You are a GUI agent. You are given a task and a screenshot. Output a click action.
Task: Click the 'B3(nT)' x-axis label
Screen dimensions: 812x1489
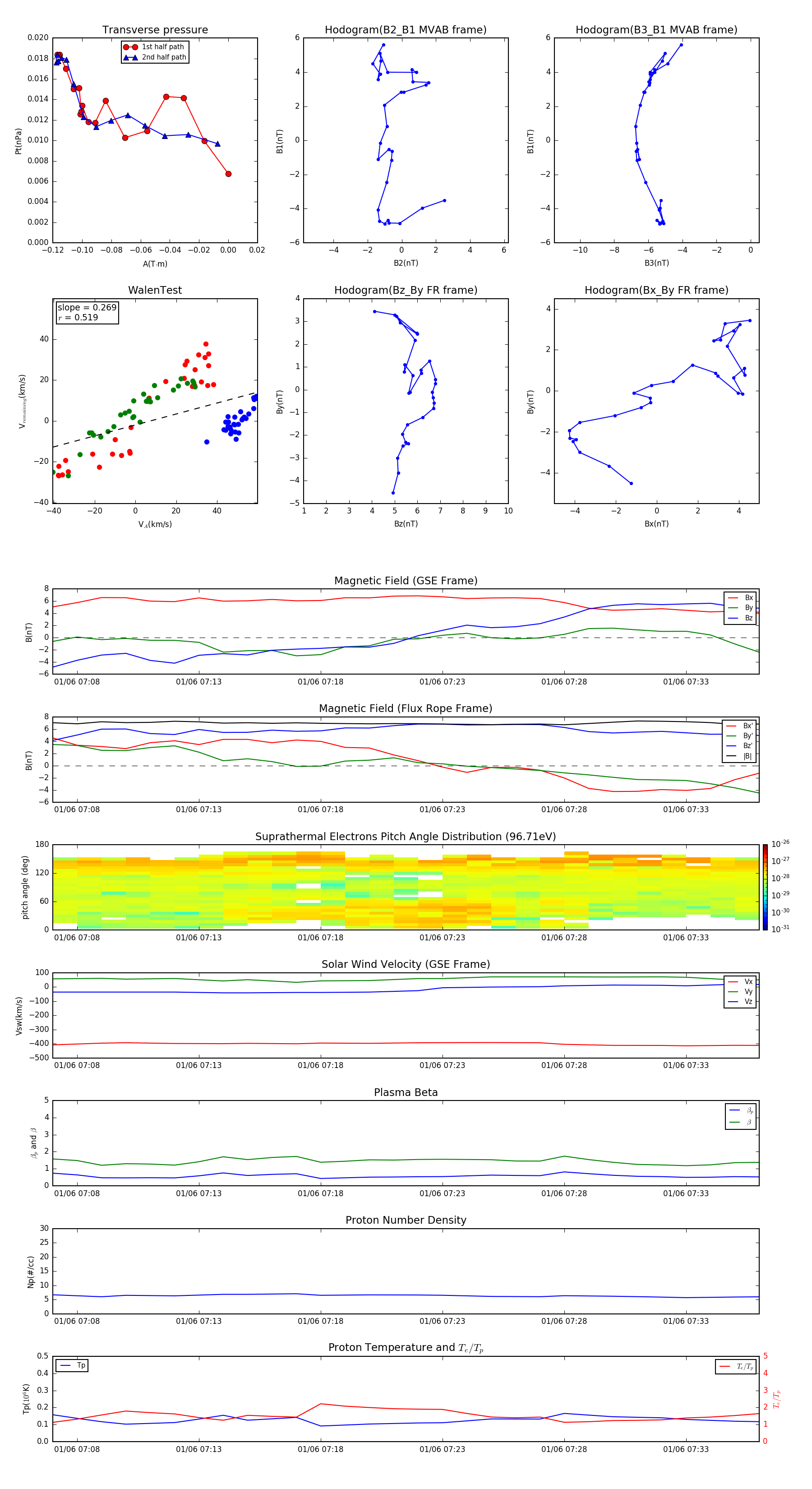click(656, 263)
